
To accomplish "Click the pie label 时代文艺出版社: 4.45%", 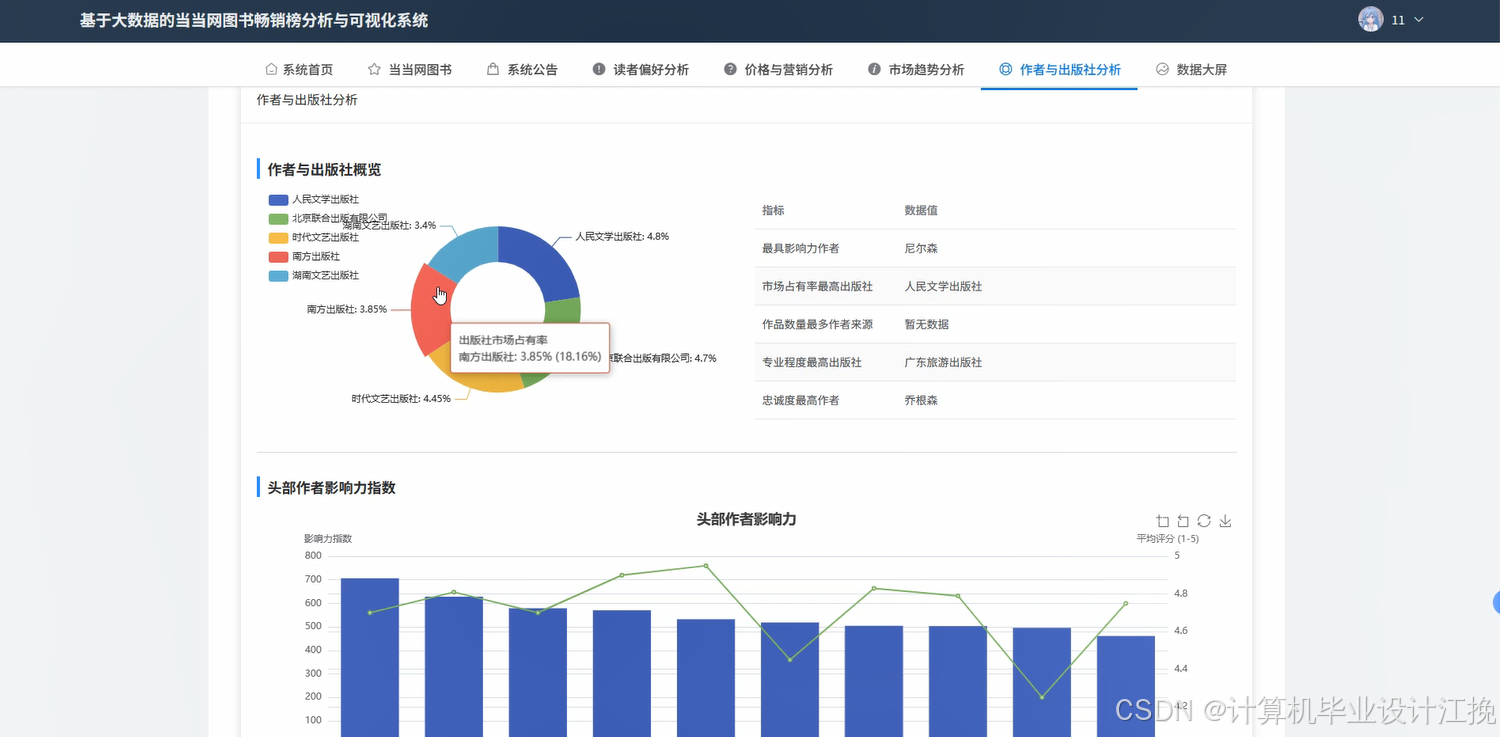I will coord(401,398).
